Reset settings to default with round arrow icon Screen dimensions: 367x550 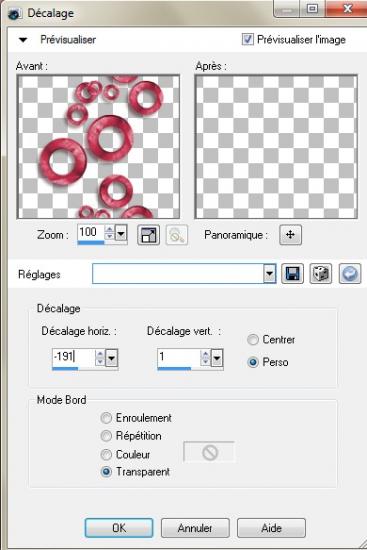click(350, 274)
